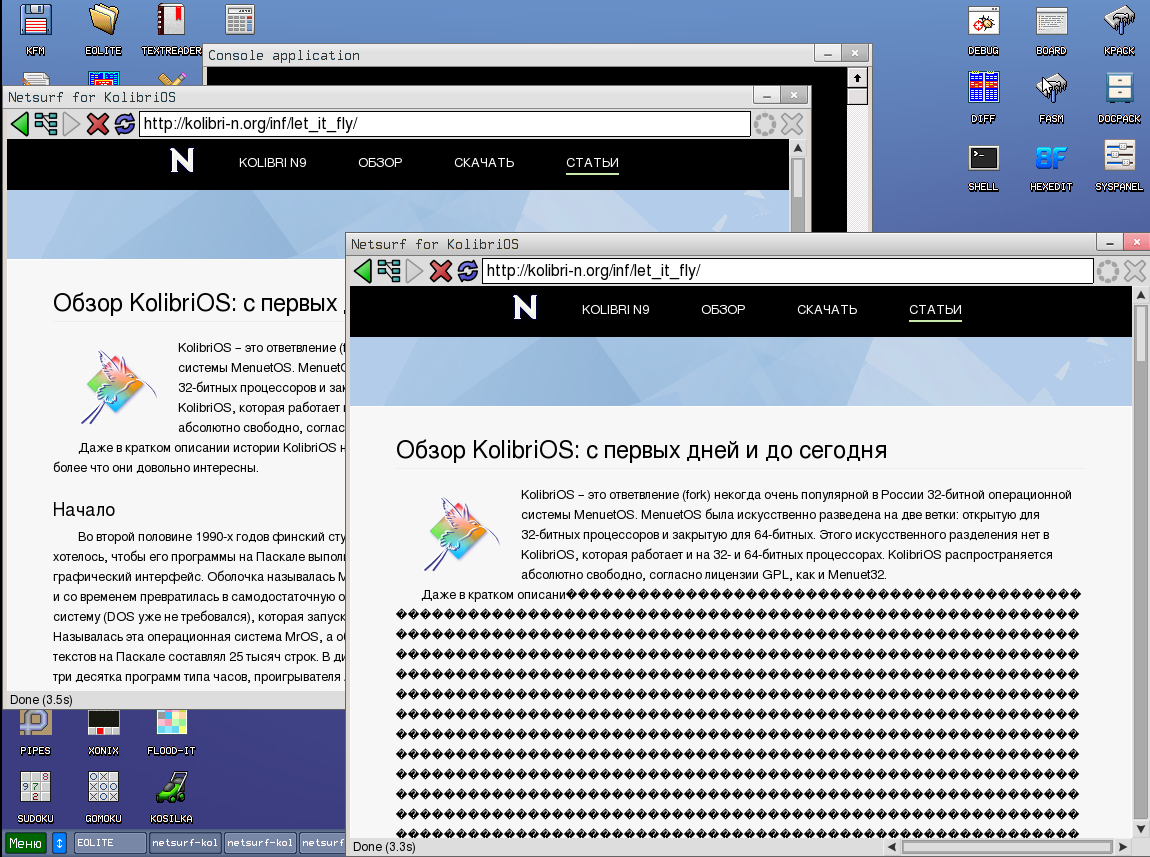Toggle the blue taskbar arrow switch

coord(59,842)
